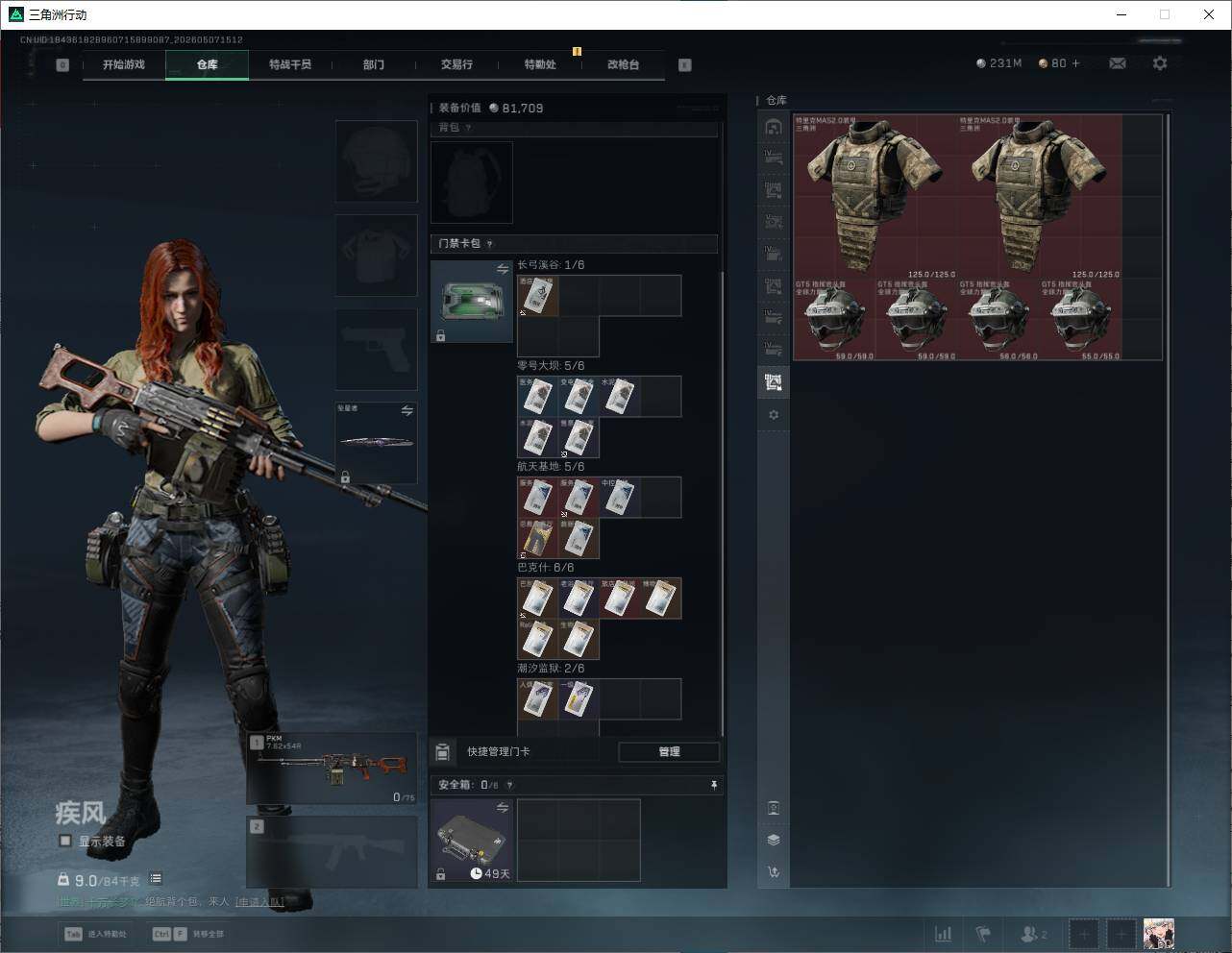Select the keycard under 长弓溪谷
Viewport: 1232px width, 953px height.
[x=538, y=296]
